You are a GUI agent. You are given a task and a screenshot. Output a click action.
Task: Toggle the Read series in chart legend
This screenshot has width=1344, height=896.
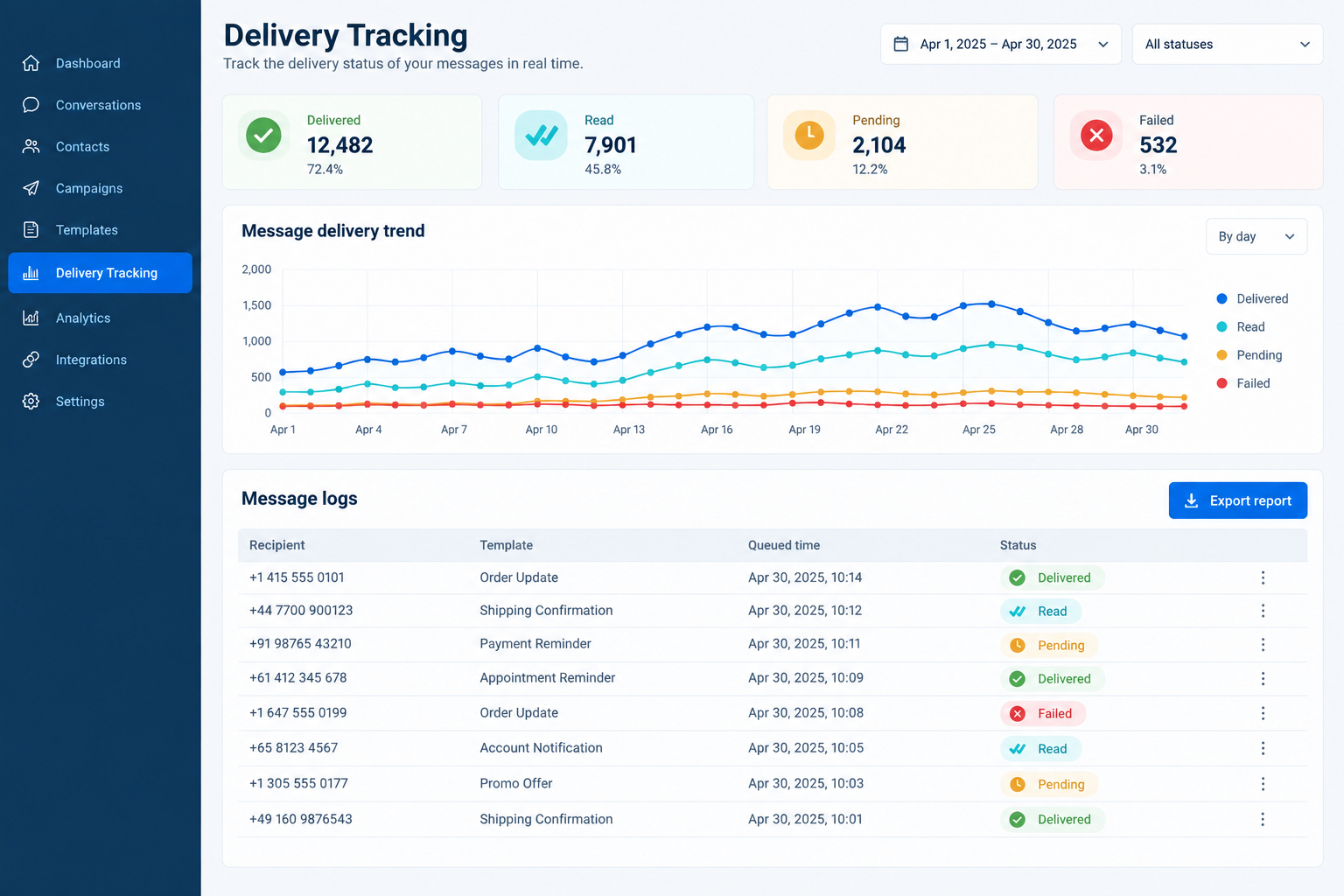point(1241,326)
